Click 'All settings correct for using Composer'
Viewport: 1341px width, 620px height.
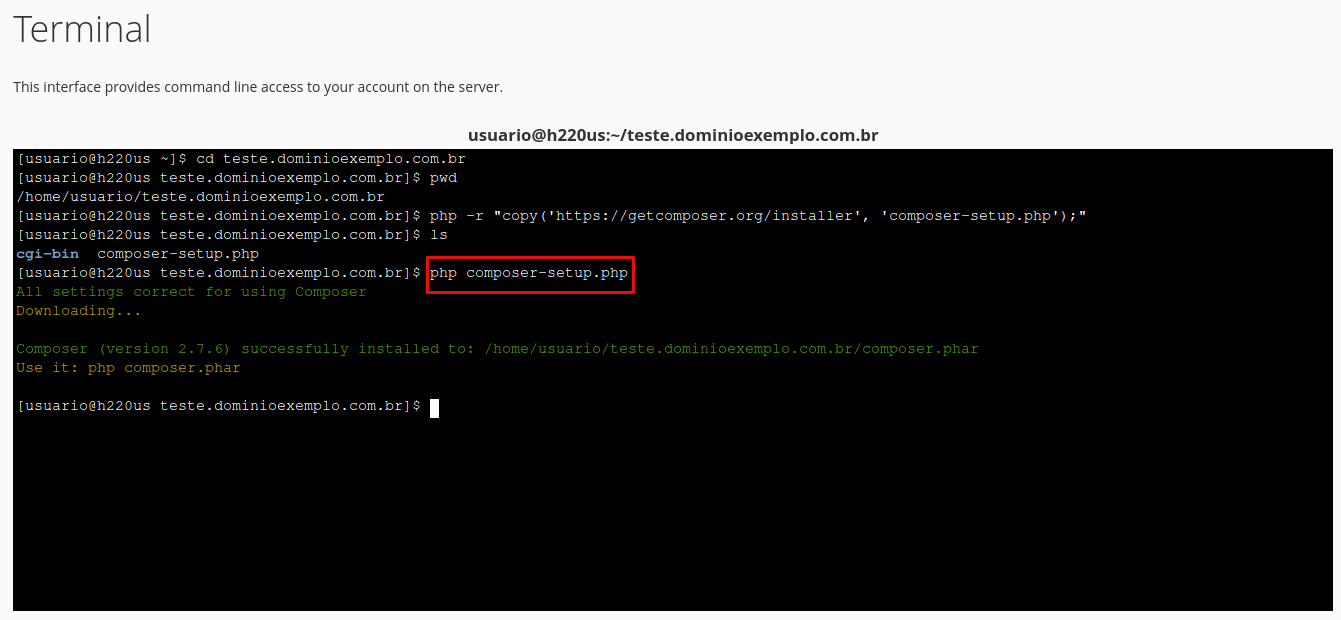191,292
